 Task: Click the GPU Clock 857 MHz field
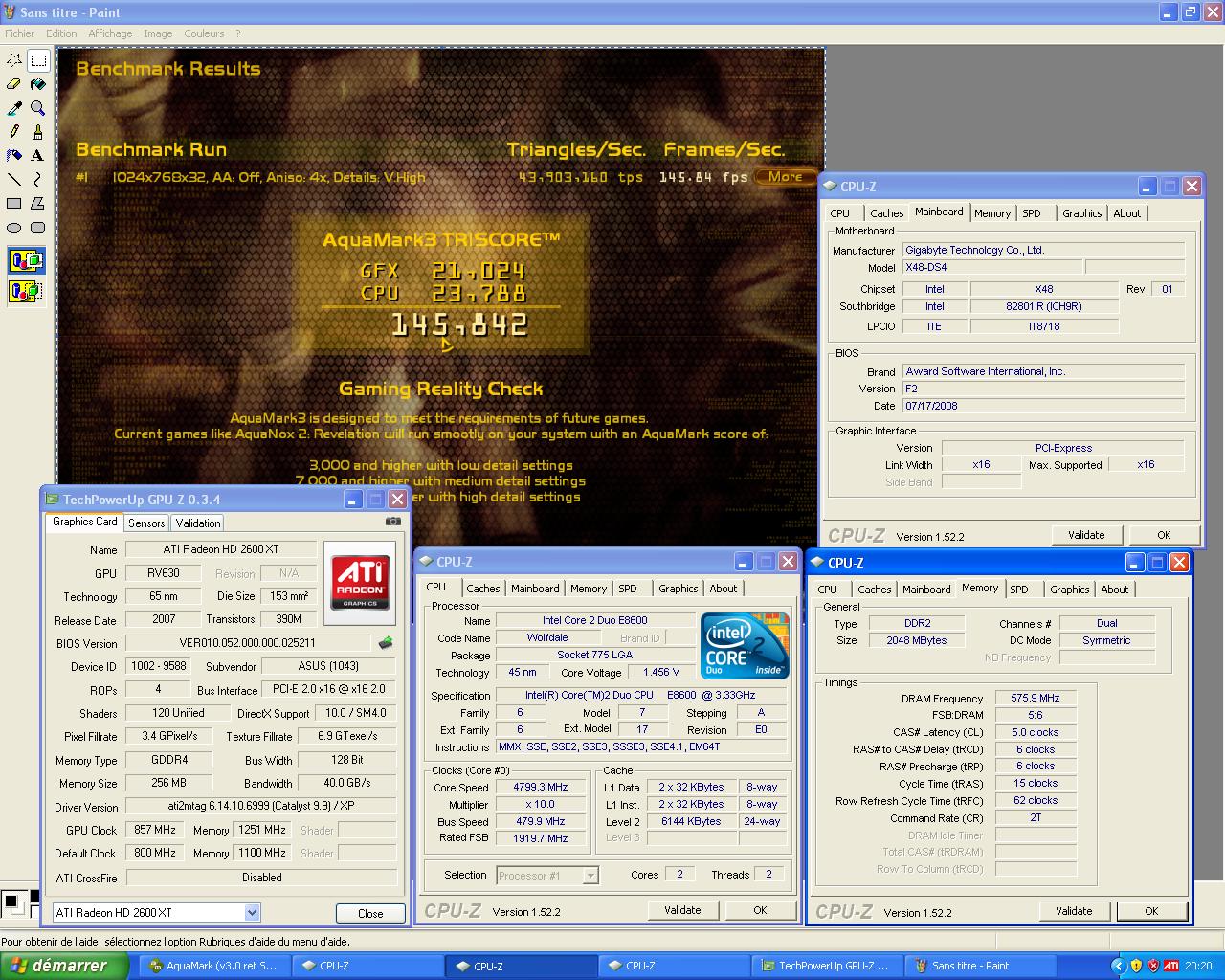(x=155, y=830)
